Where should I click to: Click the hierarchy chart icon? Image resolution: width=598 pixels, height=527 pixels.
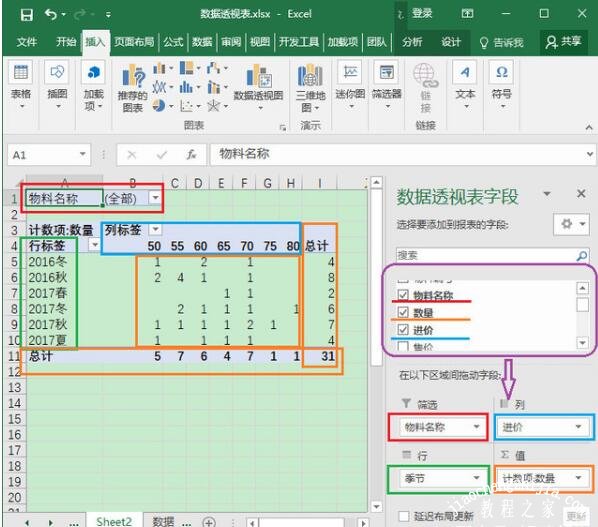click(187, 69)
